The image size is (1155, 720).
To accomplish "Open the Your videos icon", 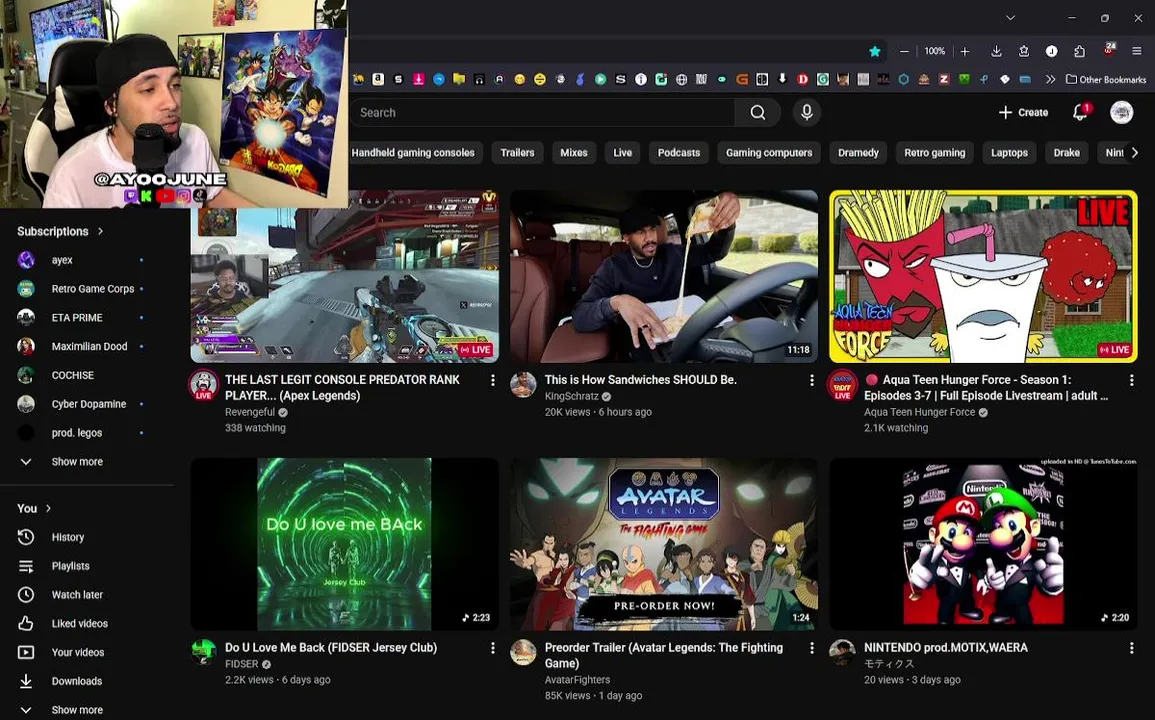I will pyautogui.click(x=26, y=652).
